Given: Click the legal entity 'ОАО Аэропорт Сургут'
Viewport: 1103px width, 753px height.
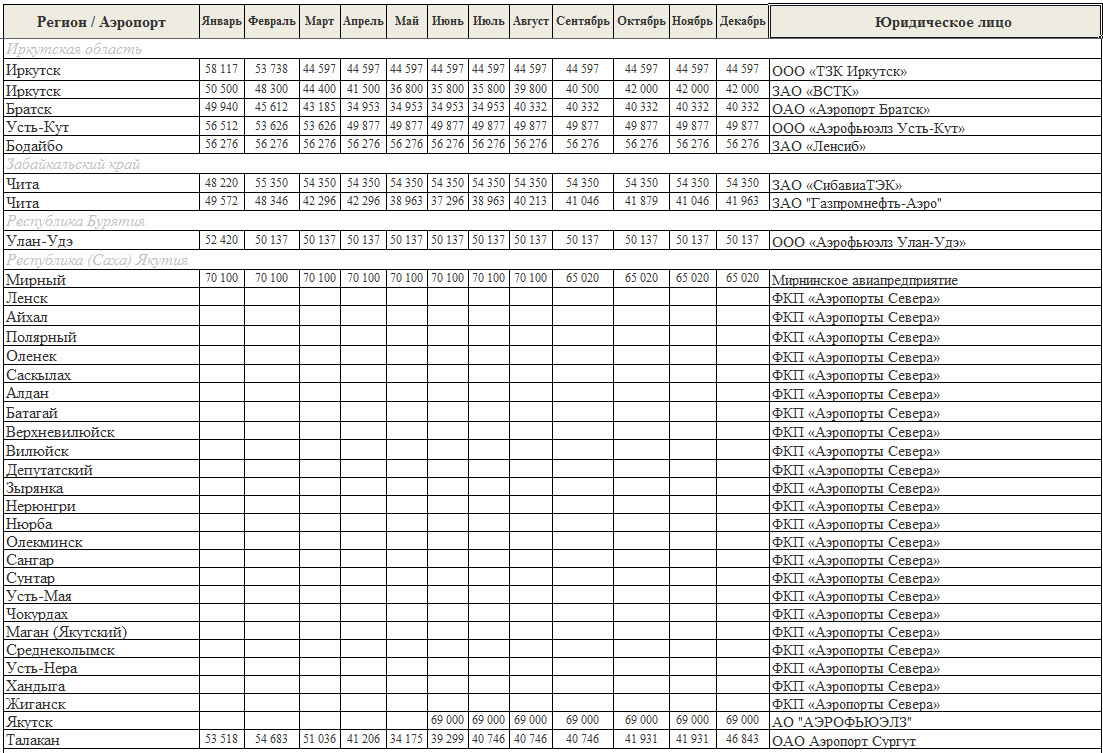Looking at the screenshot, I should (x=844, y=741).
